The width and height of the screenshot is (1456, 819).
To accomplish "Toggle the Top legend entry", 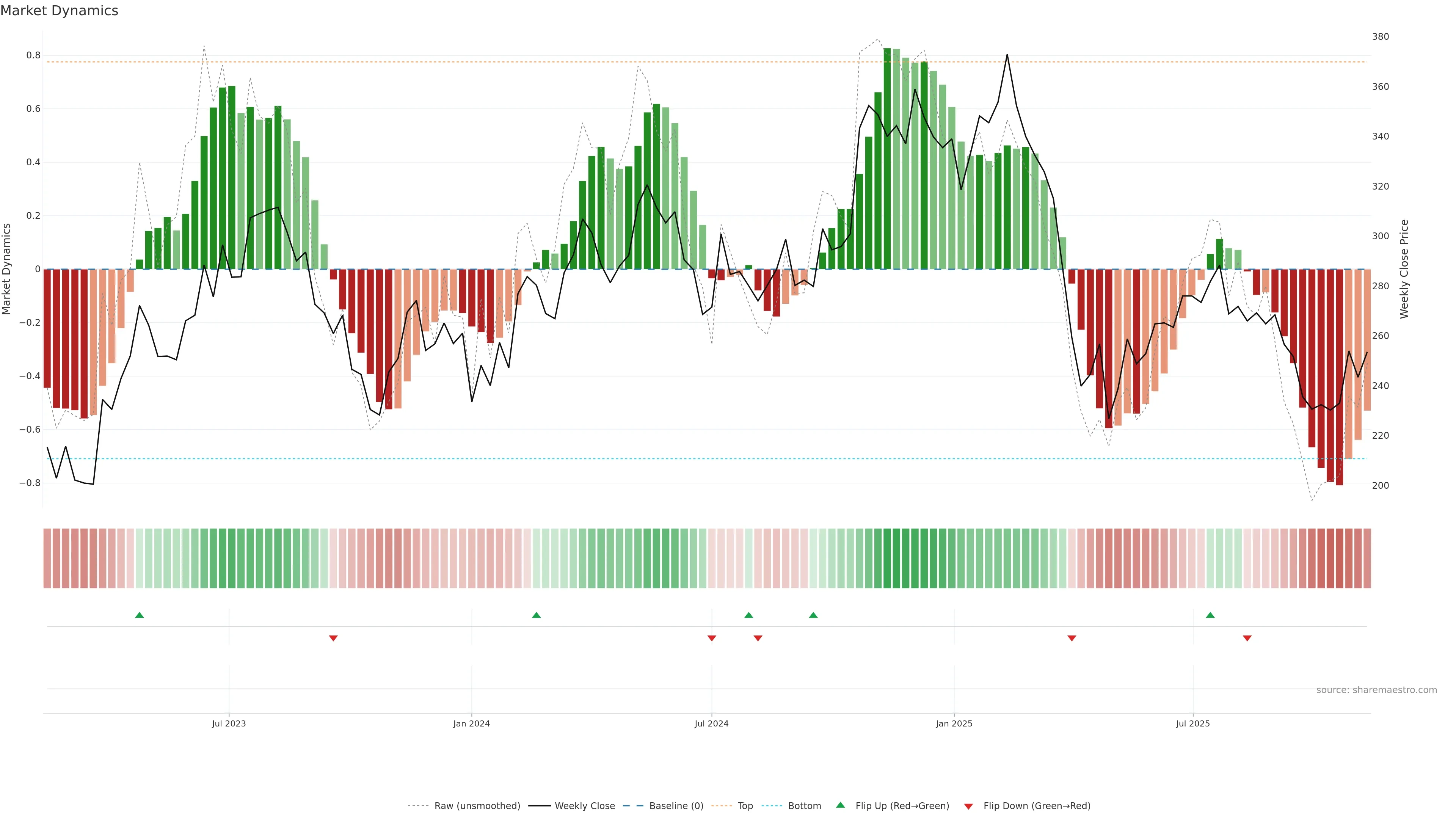I will [745, 806].
